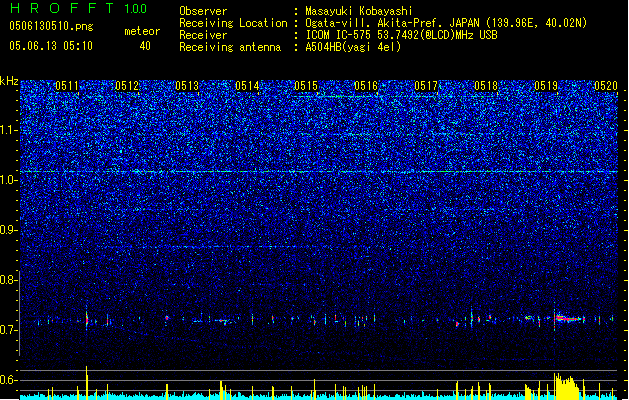Click the 0512 time marker
The height and width of the screenshot is (400, 629).
tap(127, 86)
